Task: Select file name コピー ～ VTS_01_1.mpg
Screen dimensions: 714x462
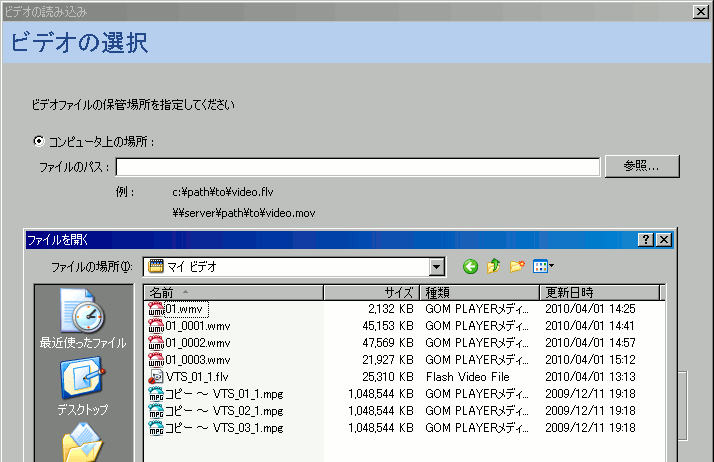Action: point(224,394)
